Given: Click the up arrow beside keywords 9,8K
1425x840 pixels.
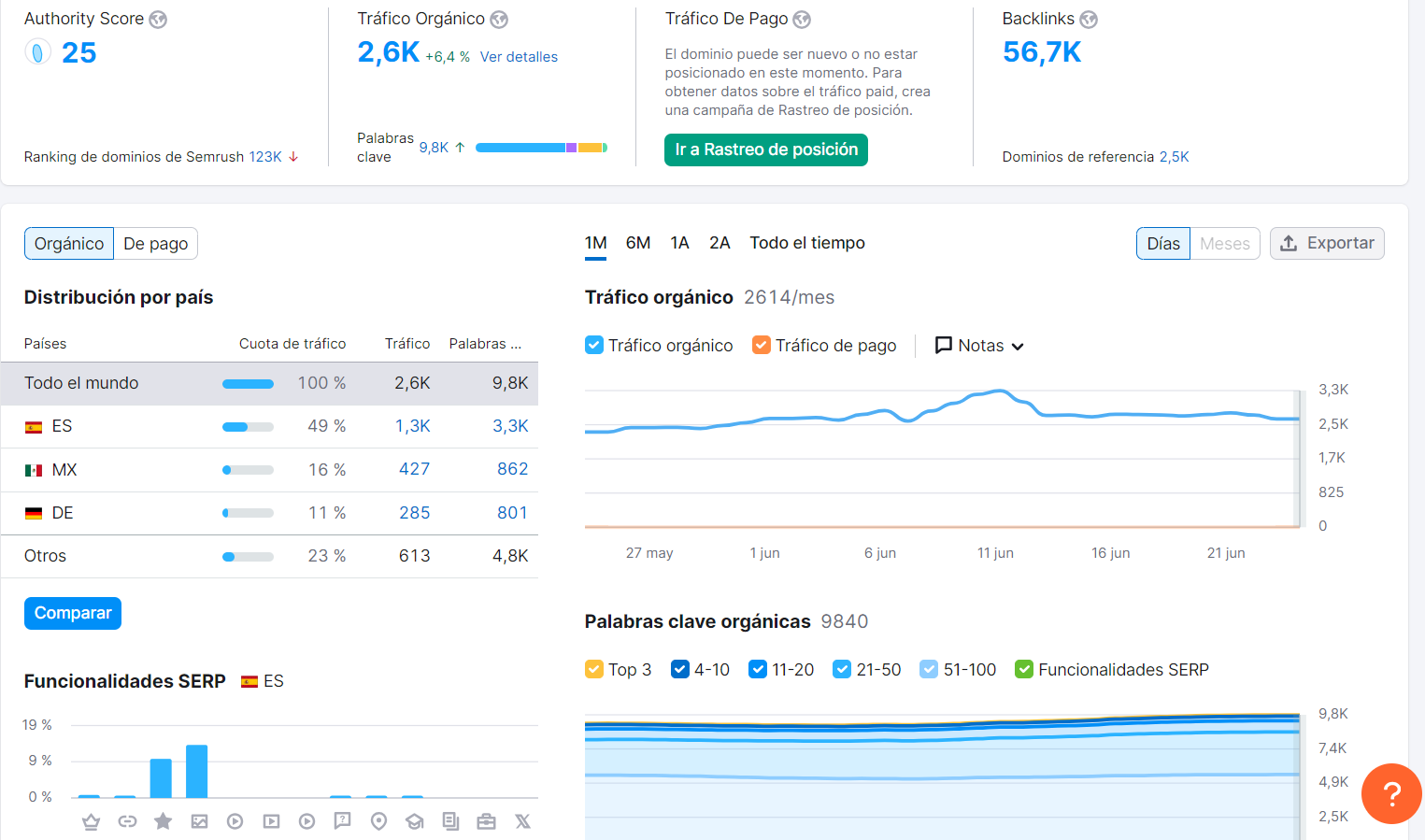Looking at the screenshot, I should tap(460, 148).
